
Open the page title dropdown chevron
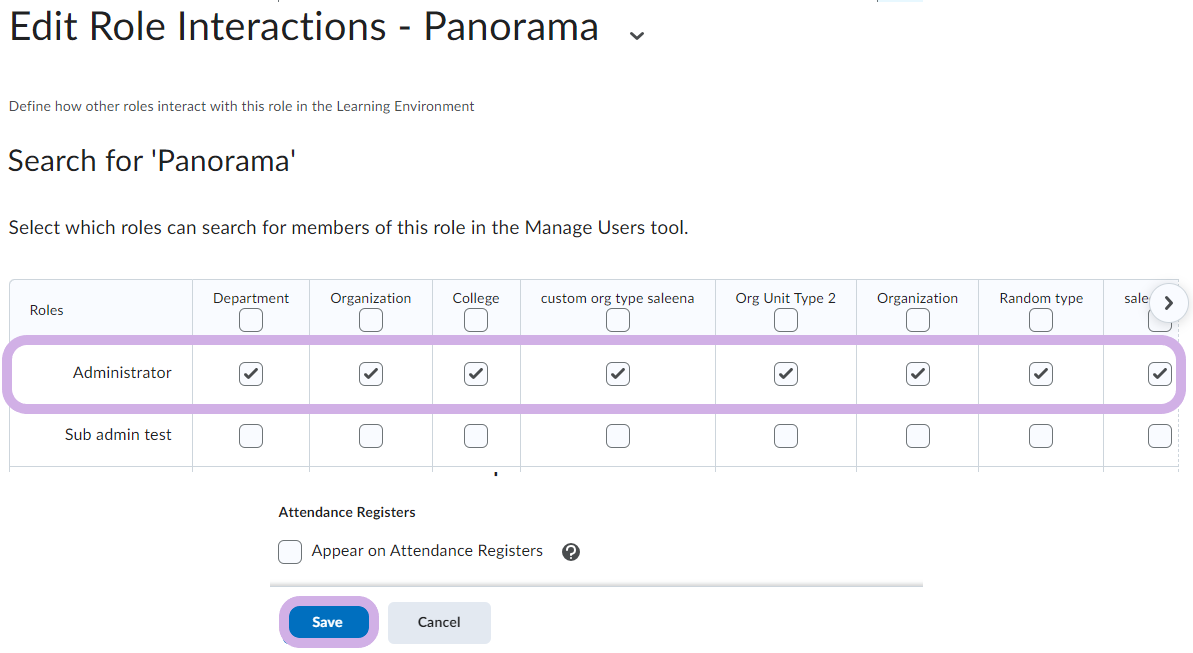[636, 35]
